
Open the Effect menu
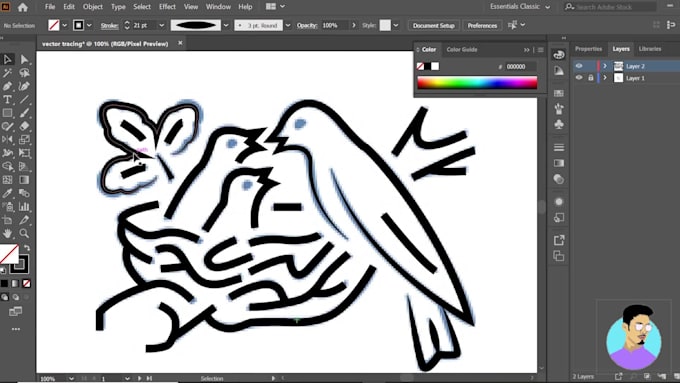167,7
